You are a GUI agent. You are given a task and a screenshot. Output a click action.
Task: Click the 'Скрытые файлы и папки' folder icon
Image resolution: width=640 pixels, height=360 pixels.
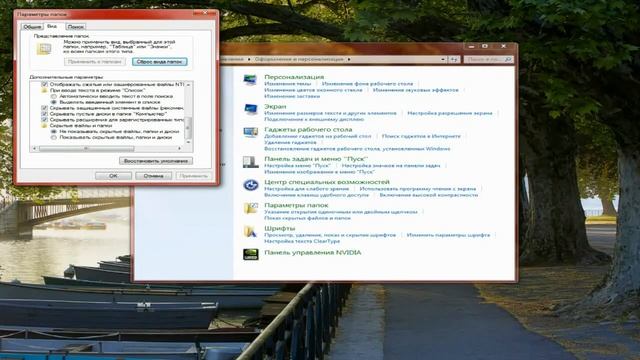click(44, 126)
